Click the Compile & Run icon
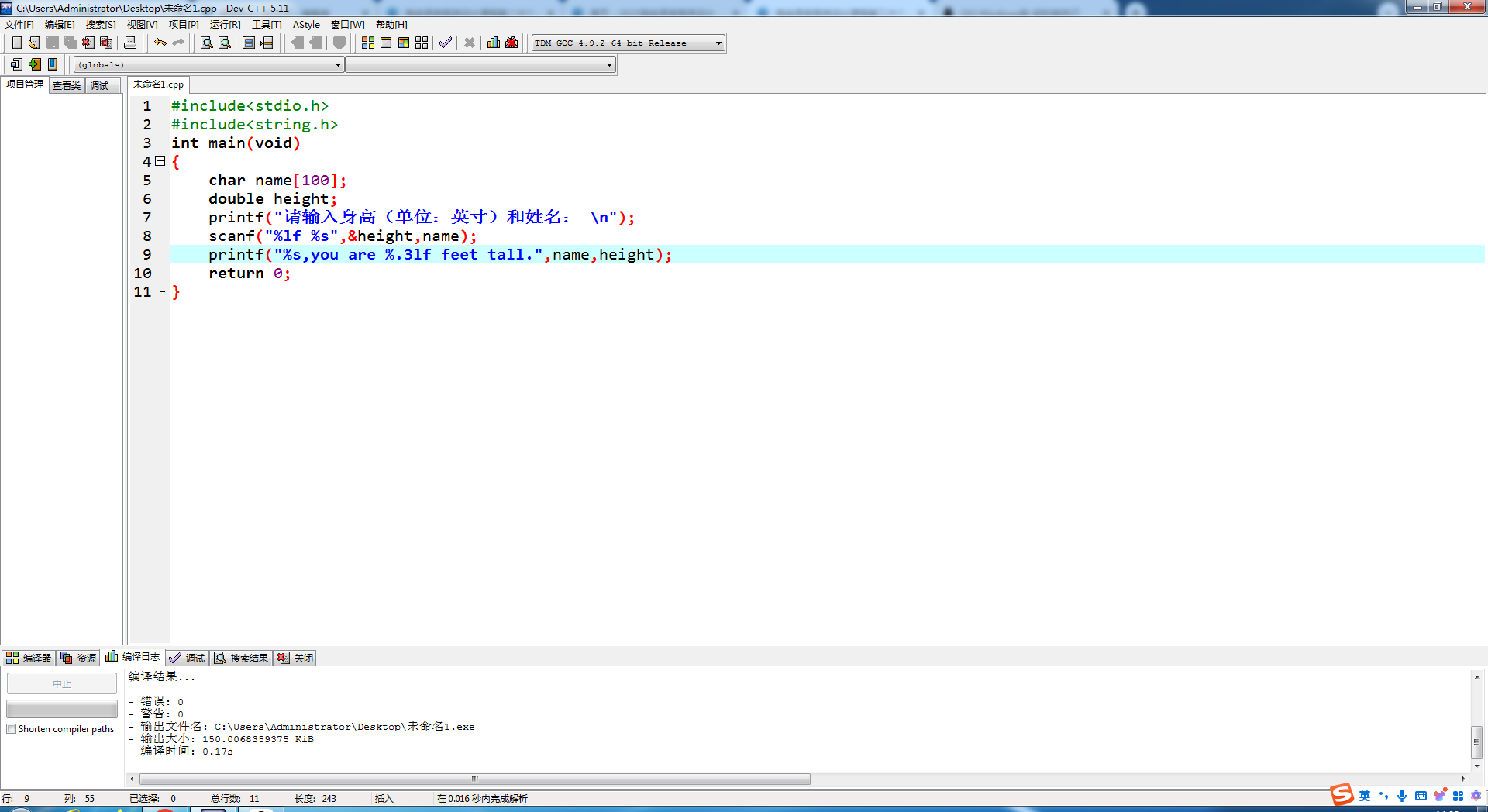 404,43
